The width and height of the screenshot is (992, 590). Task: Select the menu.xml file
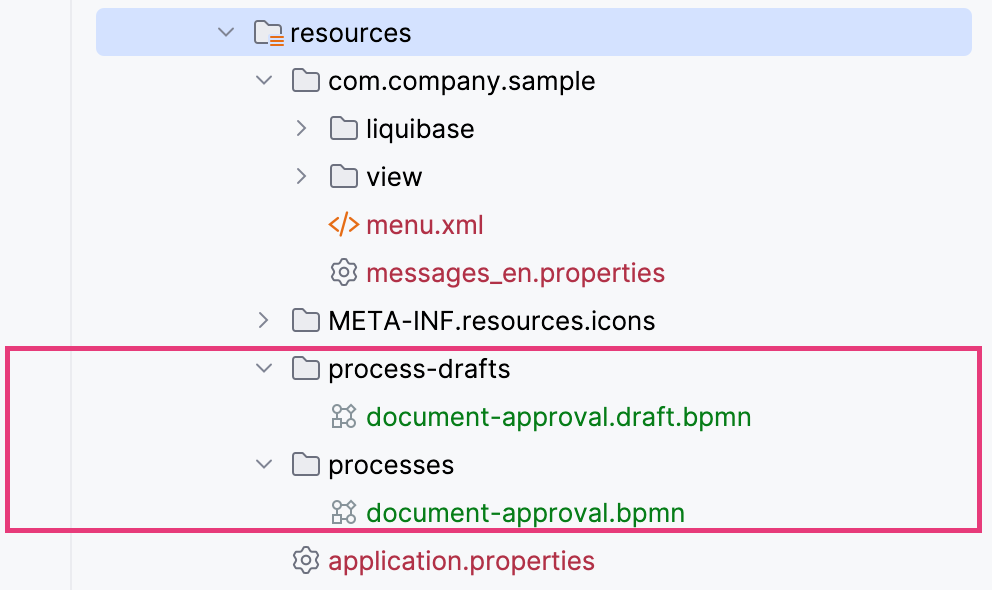click(424, 224)
